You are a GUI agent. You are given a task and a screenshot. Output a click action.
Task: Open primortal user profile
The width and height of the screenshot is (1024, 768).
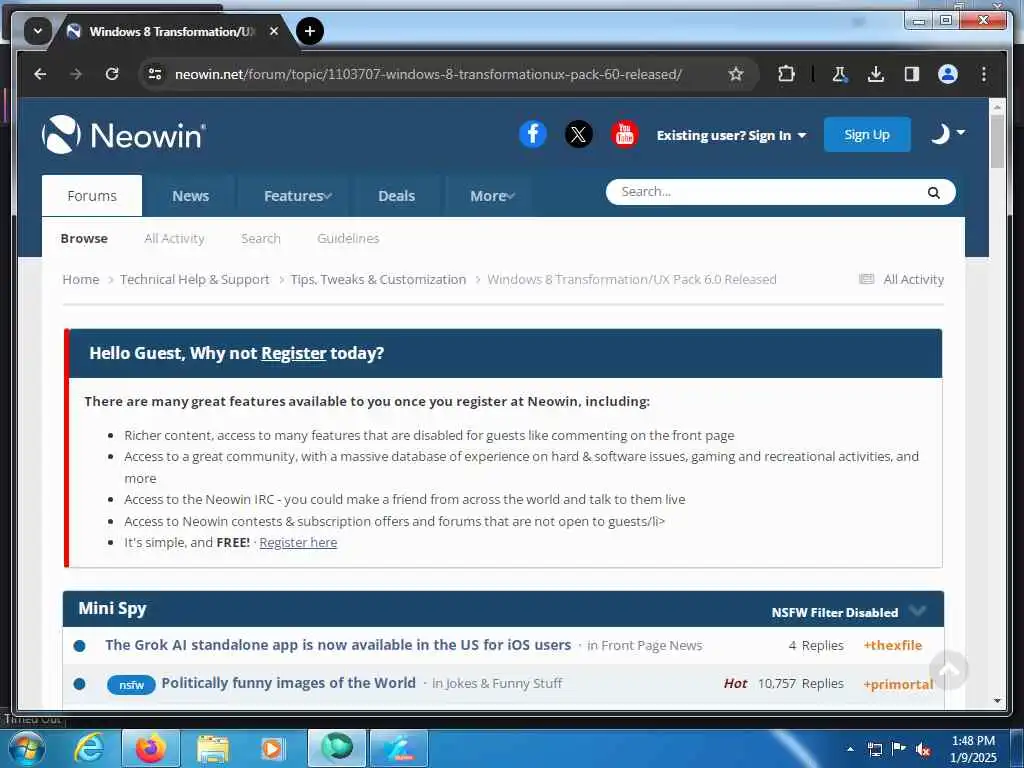[x=898, y=684]
